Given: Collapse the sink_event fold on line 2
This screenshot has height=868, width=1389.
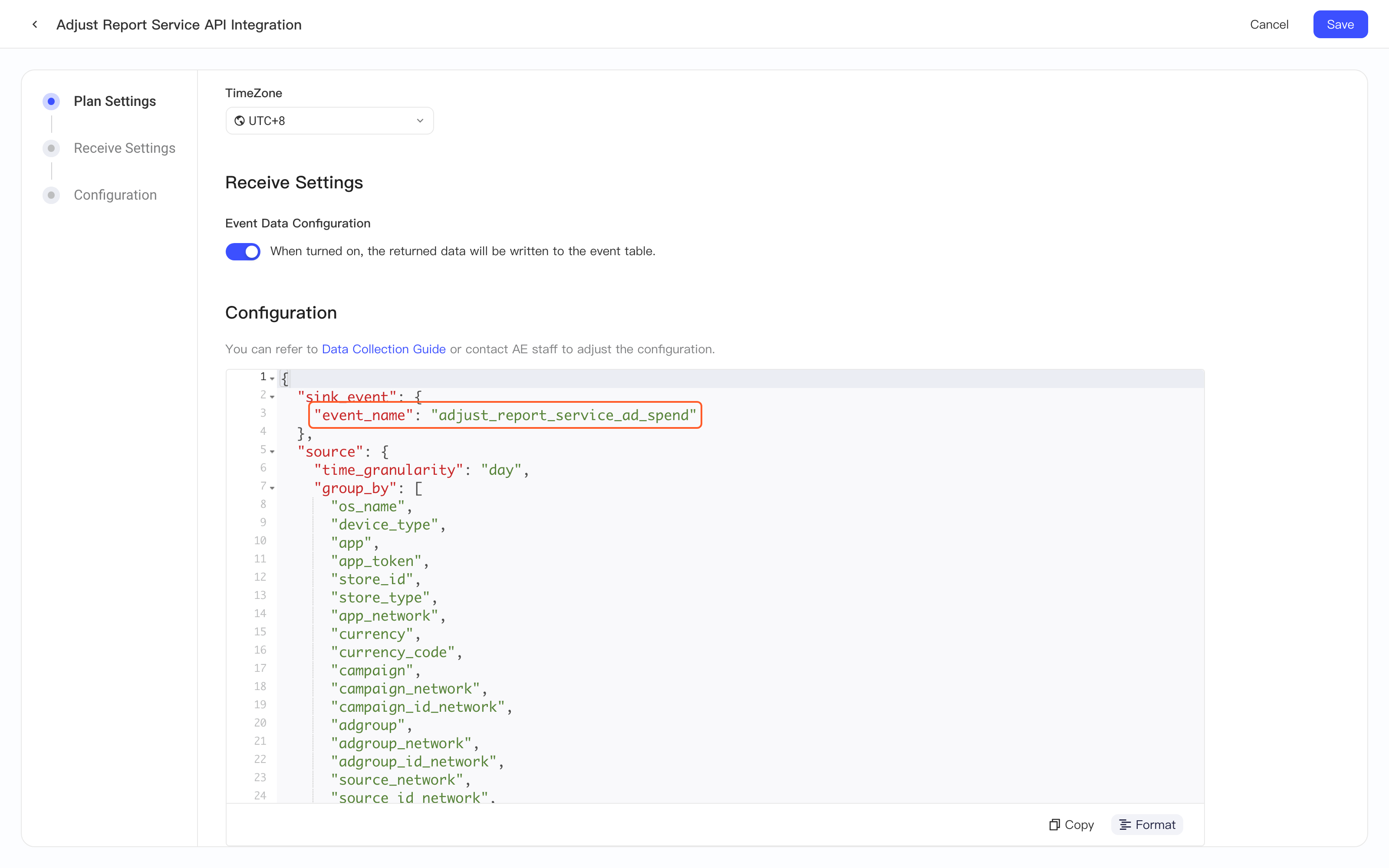Looking at the screenshot, I should (x=272, y=397).
